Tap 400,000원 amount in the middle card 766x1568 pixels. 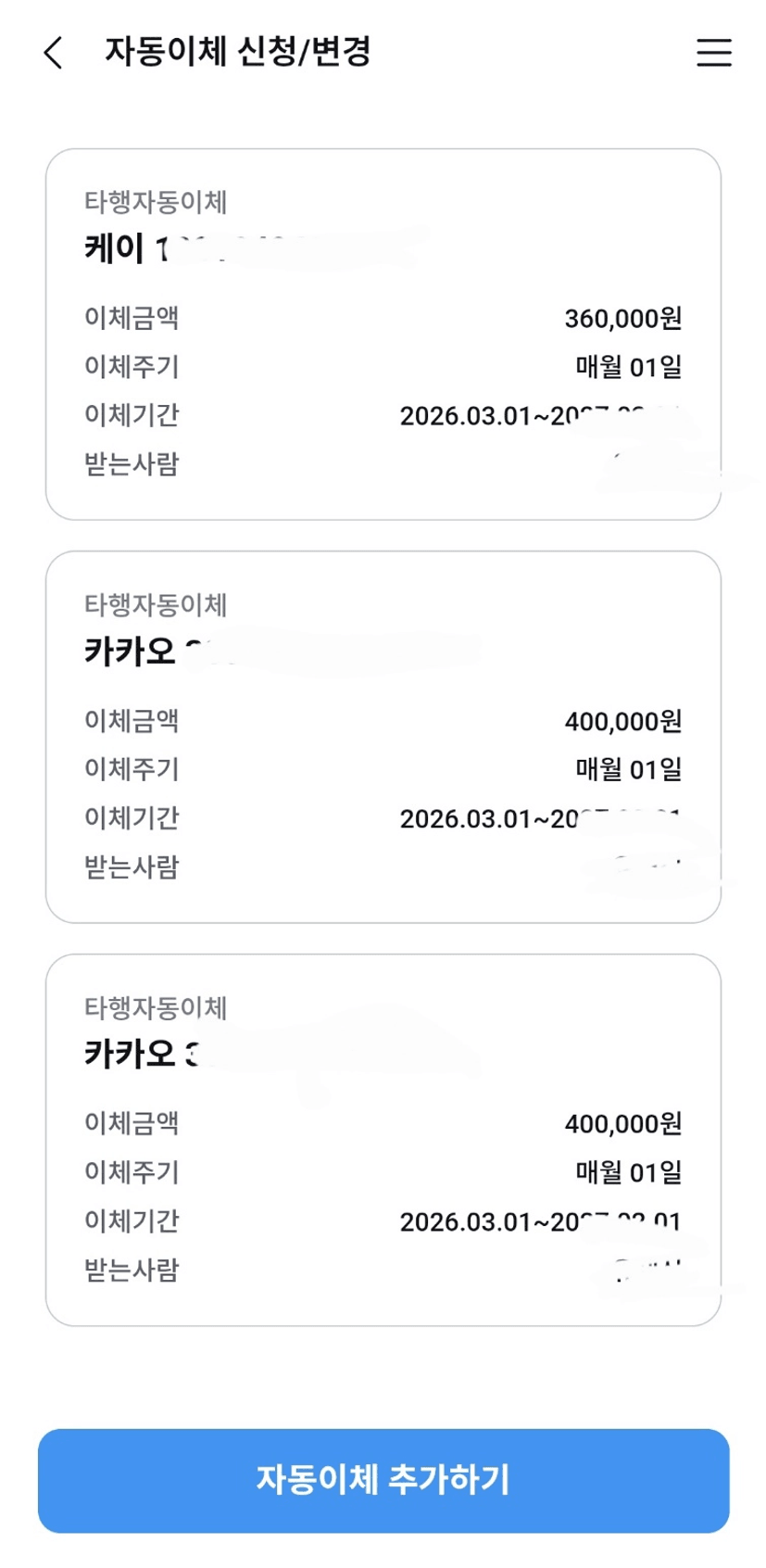pyautogui.click(x=622, y=721)
